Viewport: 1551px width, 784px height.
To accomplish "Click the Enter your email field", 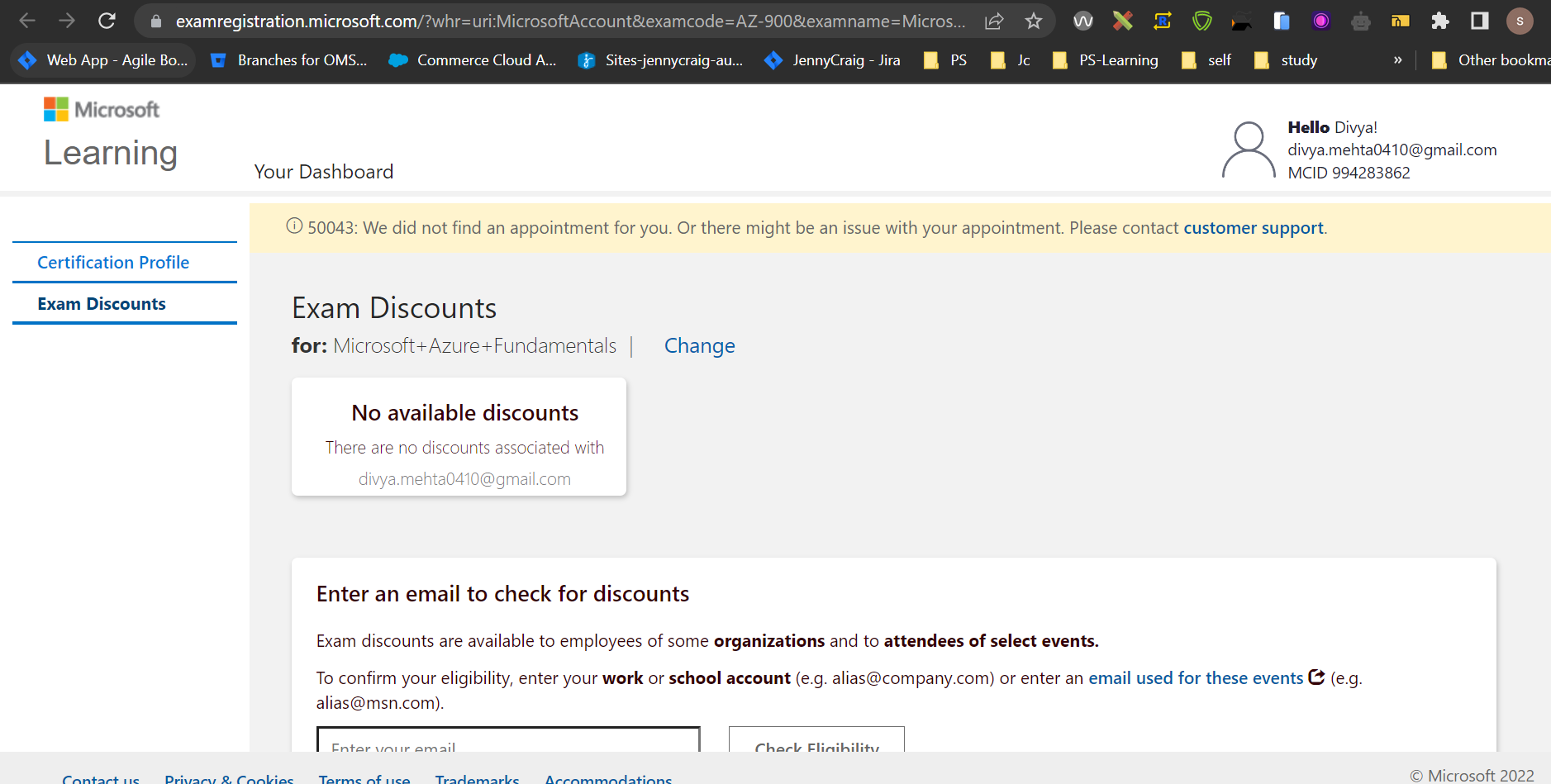I will 508,745.
